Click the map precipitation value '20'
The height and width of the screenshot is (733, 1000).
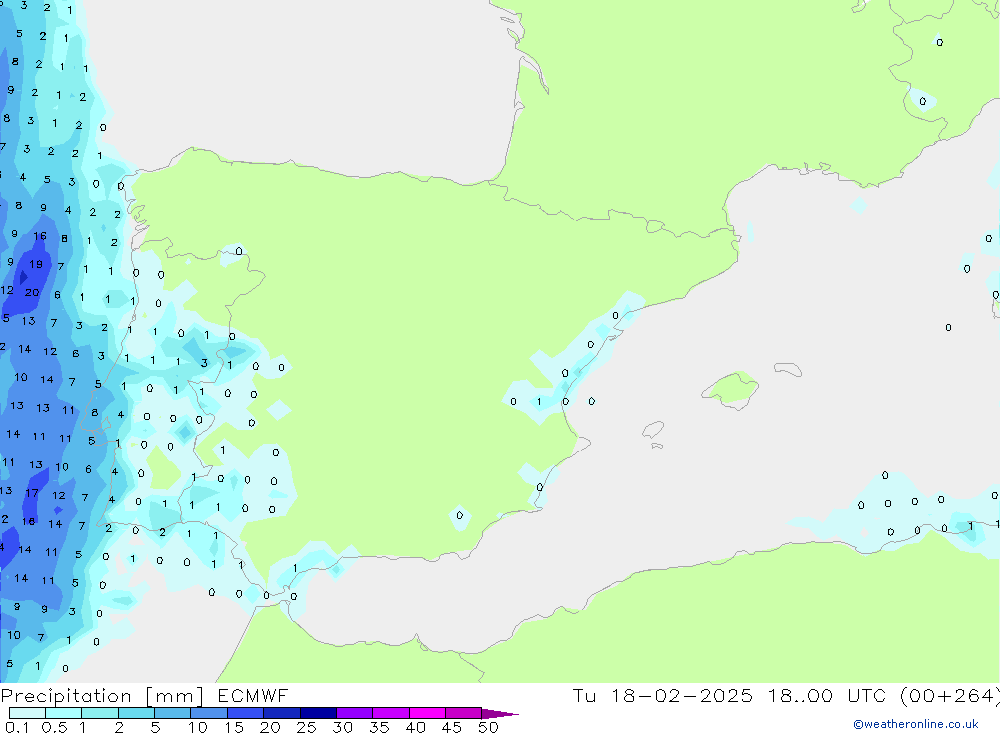pos(32,292)
